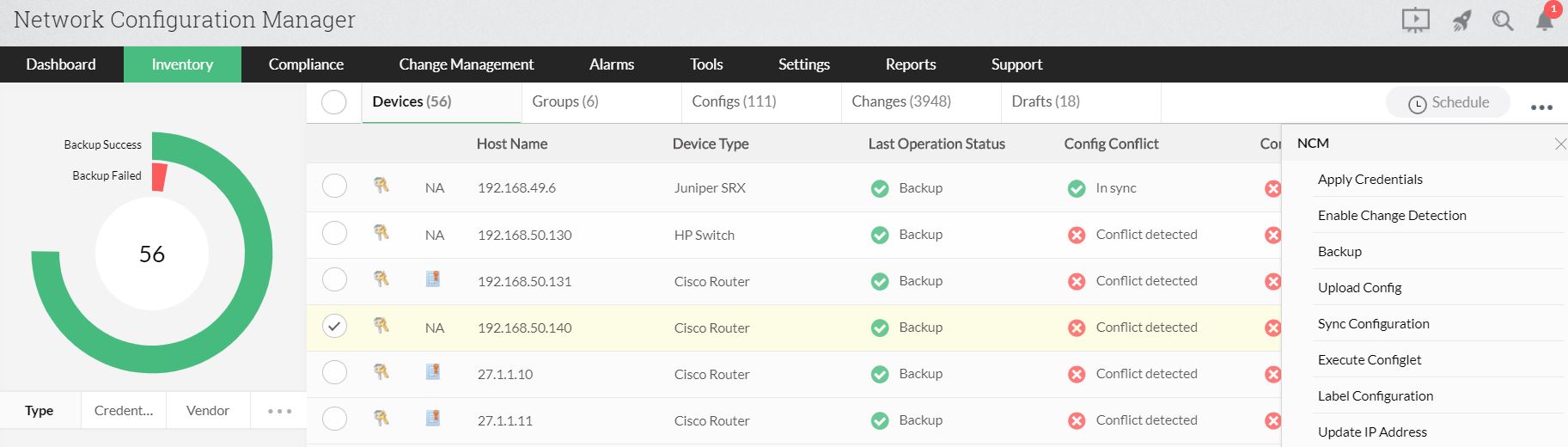Select the 192.168.49.6 device checkbox
1568x447 pixels.
click(x=334, y=186)
